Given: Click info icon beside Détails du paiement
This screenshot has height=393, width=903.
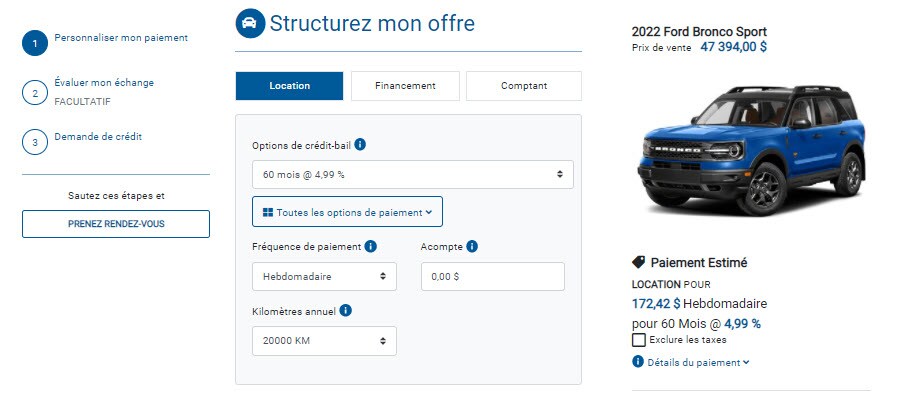Looking at the screenshot, I should coord(638,362).
